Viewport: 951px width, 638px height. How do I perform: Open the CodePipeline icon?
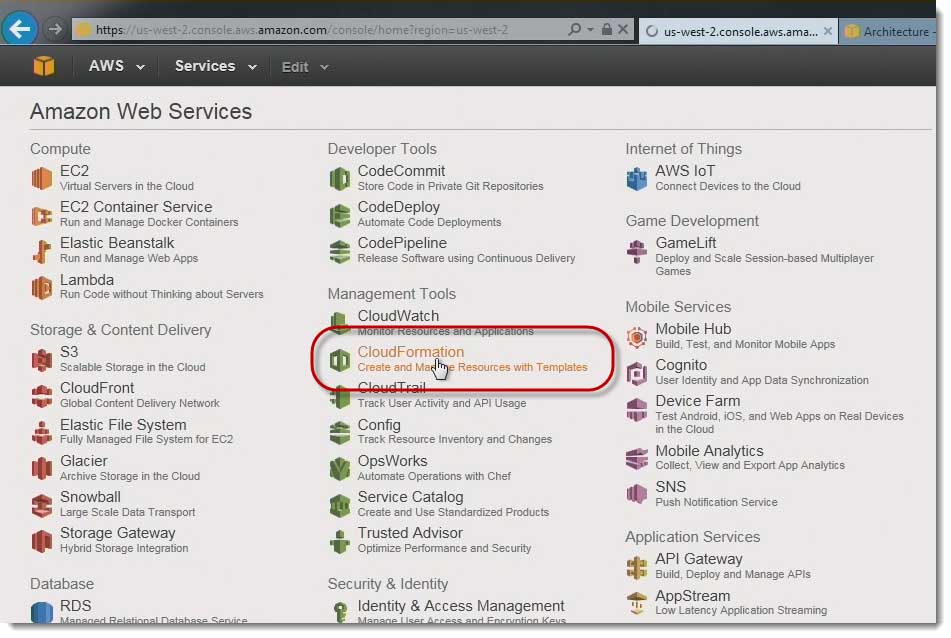coord(340,251)
